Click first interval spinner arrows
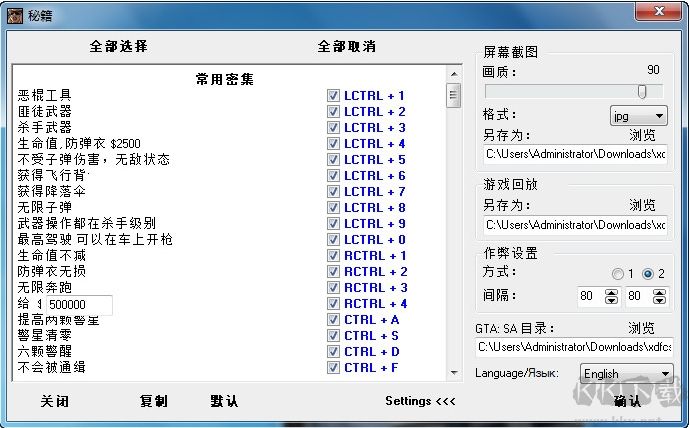689x428 pixels. click(x=611, y=296)
